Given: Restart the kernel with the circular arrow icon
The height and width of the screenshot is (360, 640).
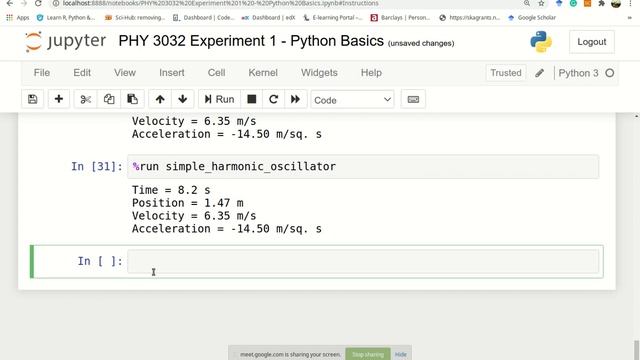Looking at the screenshot, I should click(x=273, y=99).
